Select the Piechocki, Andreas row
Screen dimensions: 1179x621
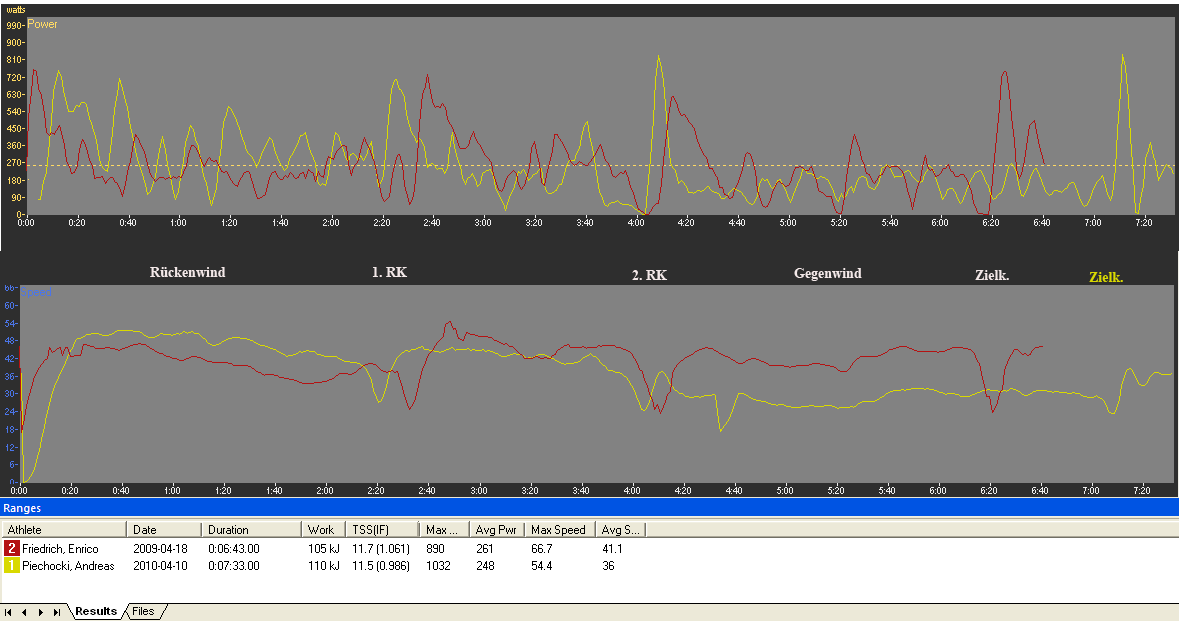[x=67, y=566]
